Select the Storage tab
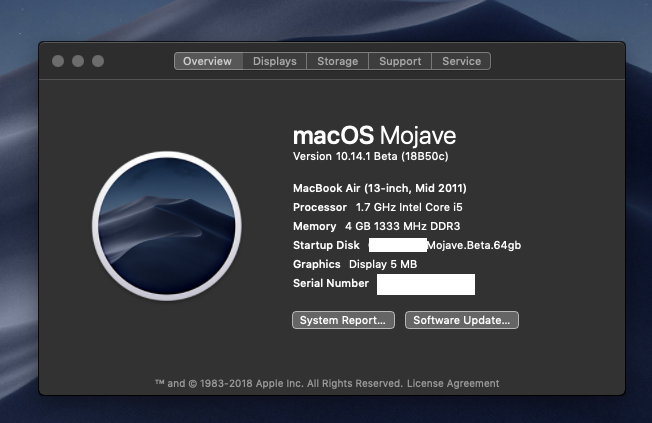652x423 pixels. [x=337, y=61]
